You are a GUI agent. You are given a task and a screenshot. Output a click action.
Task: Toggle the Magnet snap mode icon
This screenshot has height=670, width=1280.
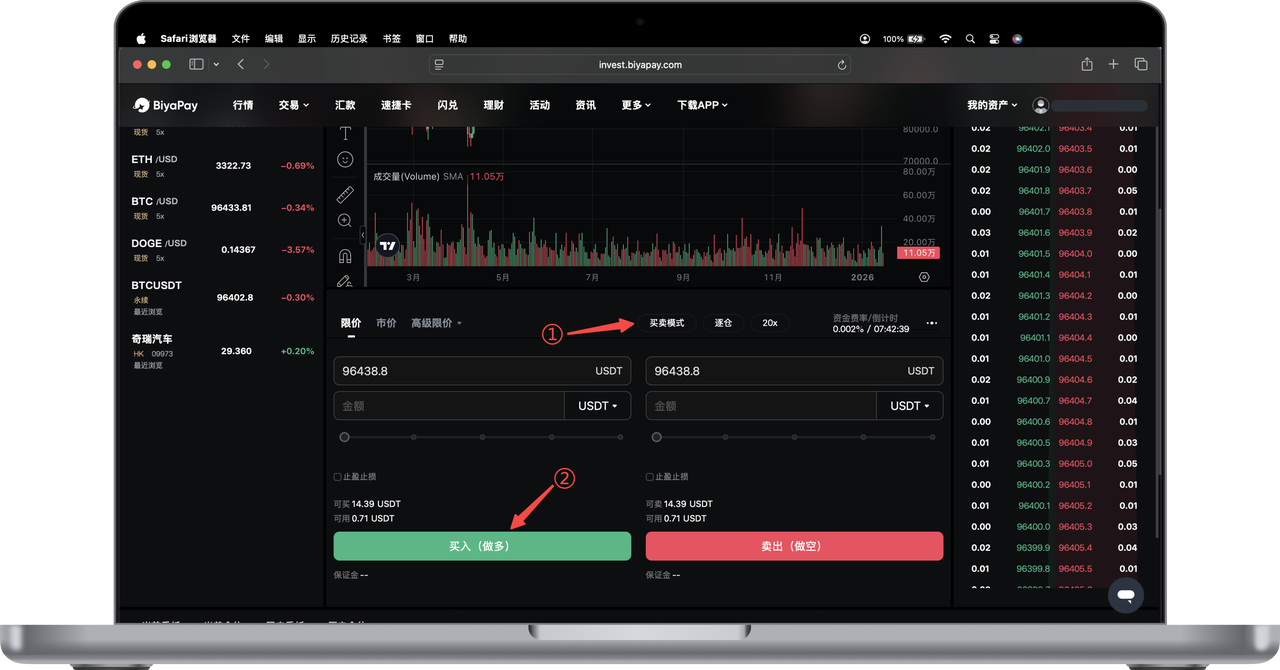[x=345, y=255]
